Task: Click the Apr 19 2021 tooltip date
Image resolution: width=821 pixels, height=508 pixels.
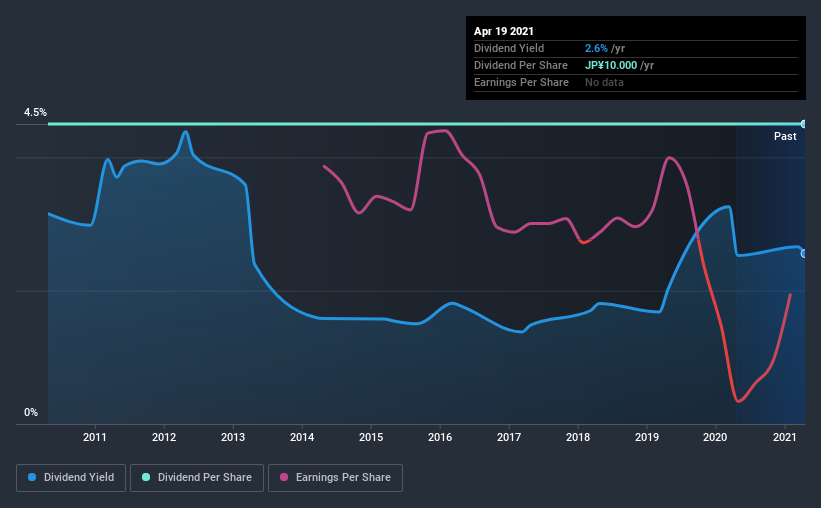Action: click(x=504, y=31)
